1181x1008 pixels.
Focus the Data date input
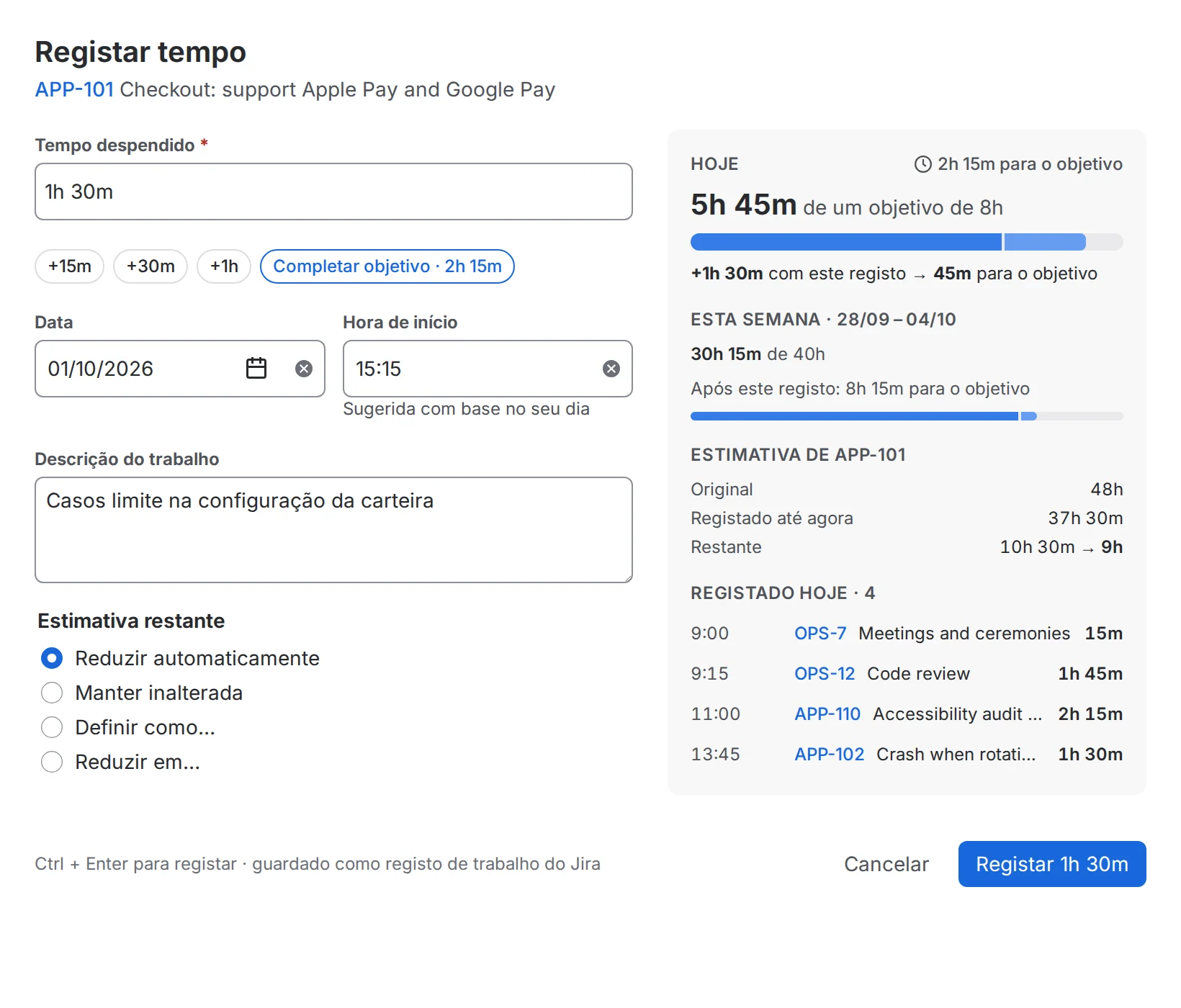pos(180,369)
